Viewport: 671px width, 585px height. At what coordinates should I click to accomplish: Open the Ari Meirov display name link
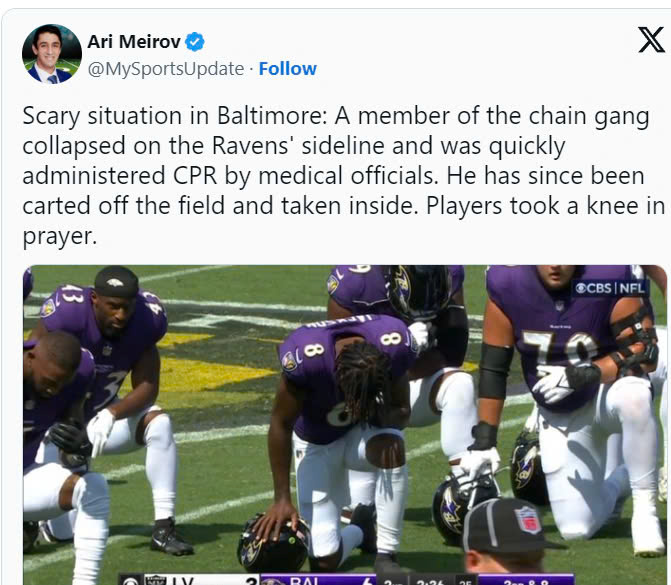point(134,42)
